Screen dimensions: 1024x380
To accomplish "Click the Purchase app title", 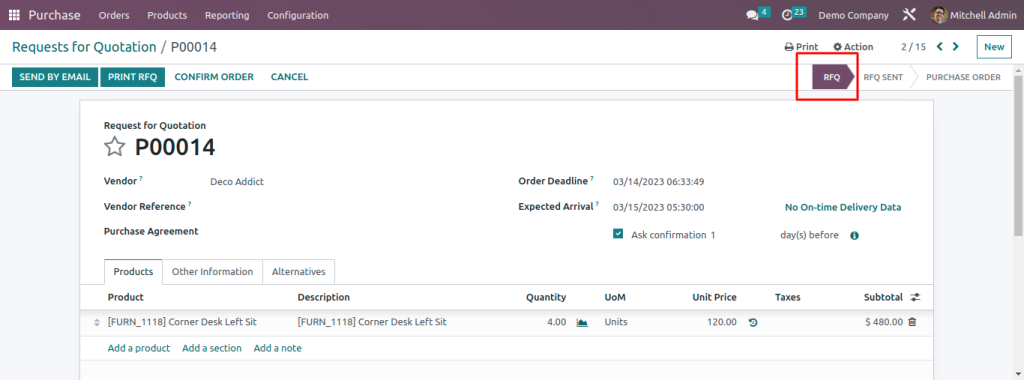I will coord(54,15).
